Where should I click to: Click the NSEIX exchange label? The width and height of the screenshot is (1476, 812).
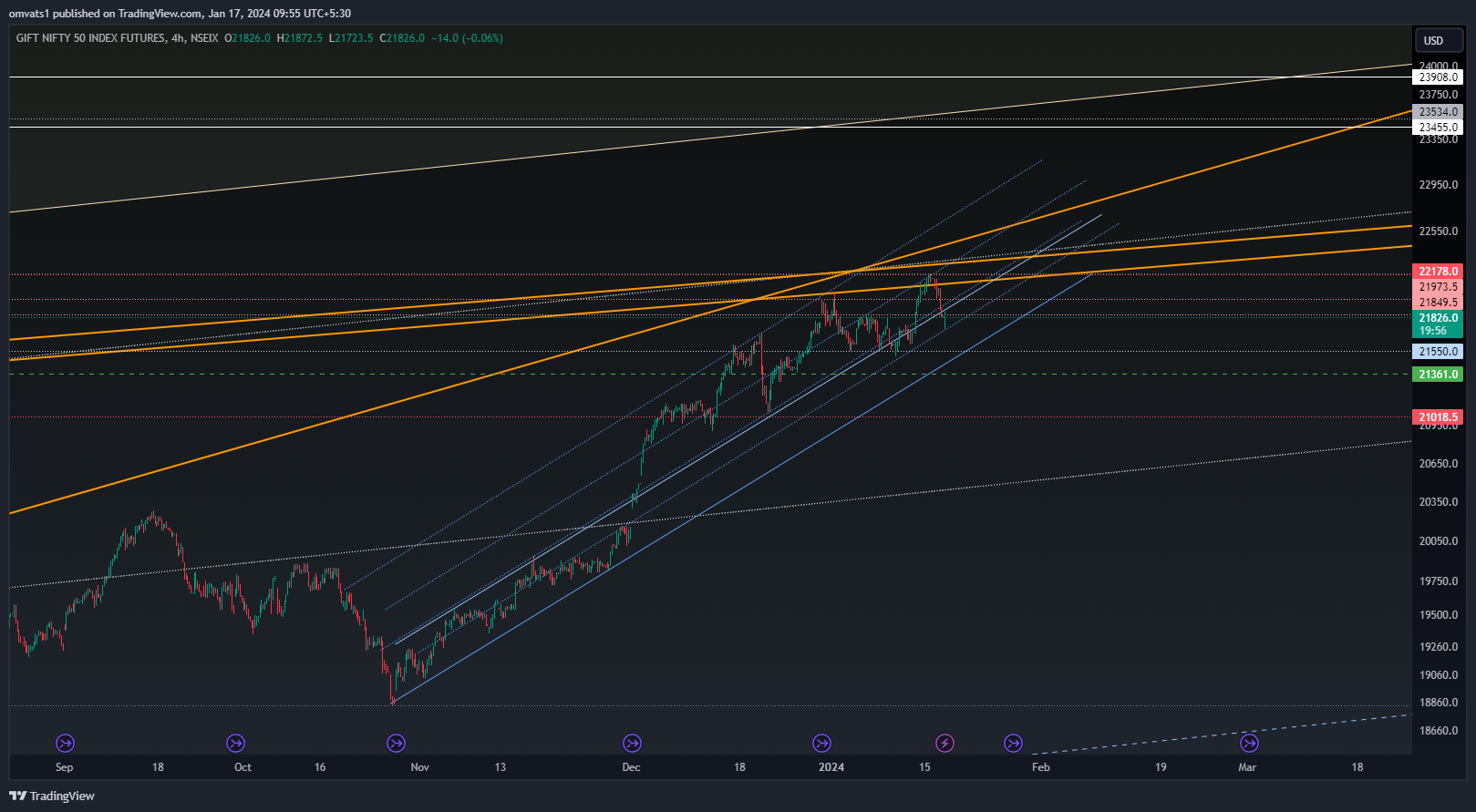tap(204, 38)
